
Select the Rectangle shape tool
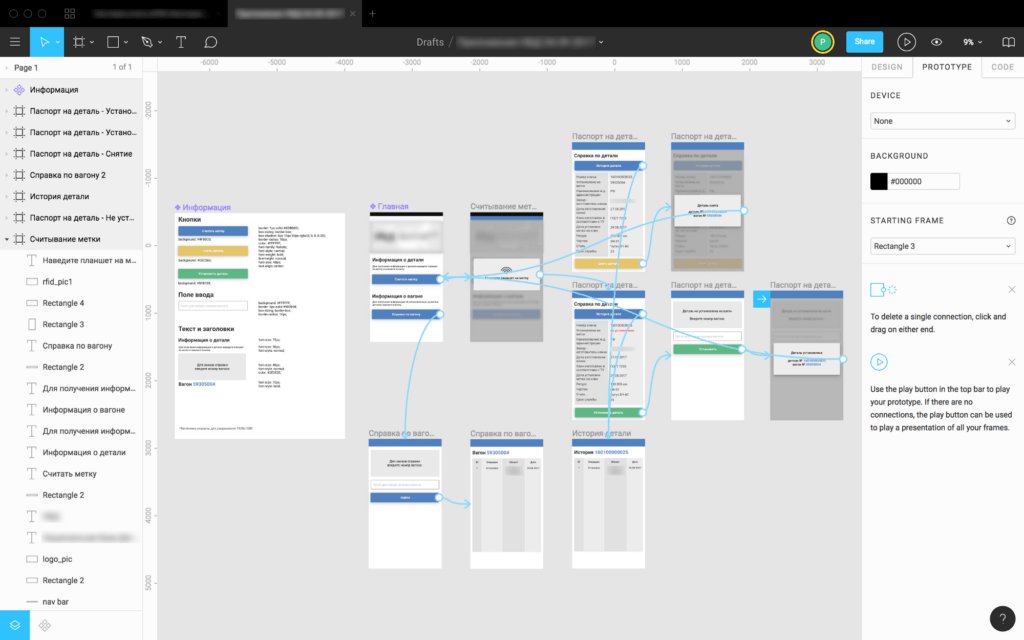pos(113,42)
